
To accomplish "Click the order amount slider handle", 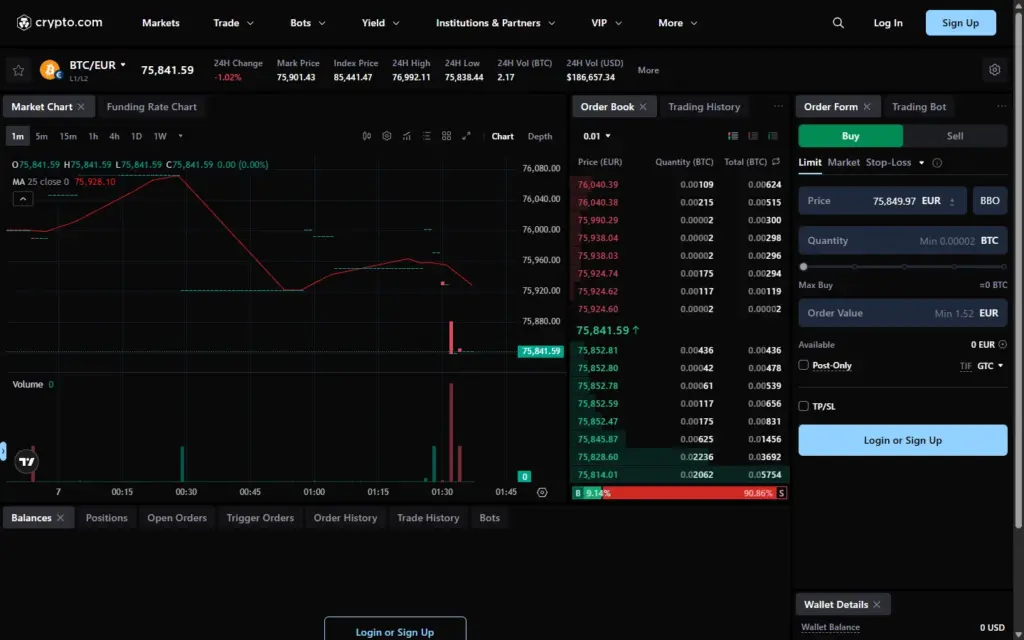I will tap(803, 266).
